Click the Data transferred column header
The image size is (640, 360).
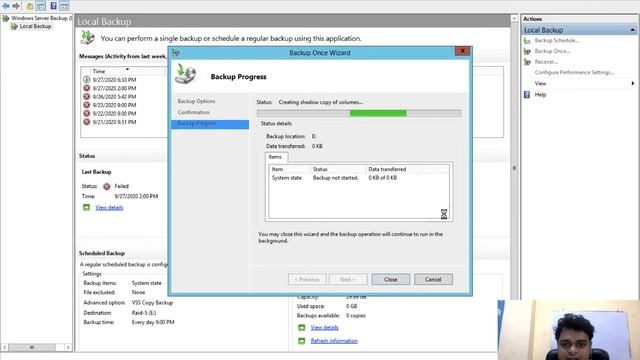point(393,169)
